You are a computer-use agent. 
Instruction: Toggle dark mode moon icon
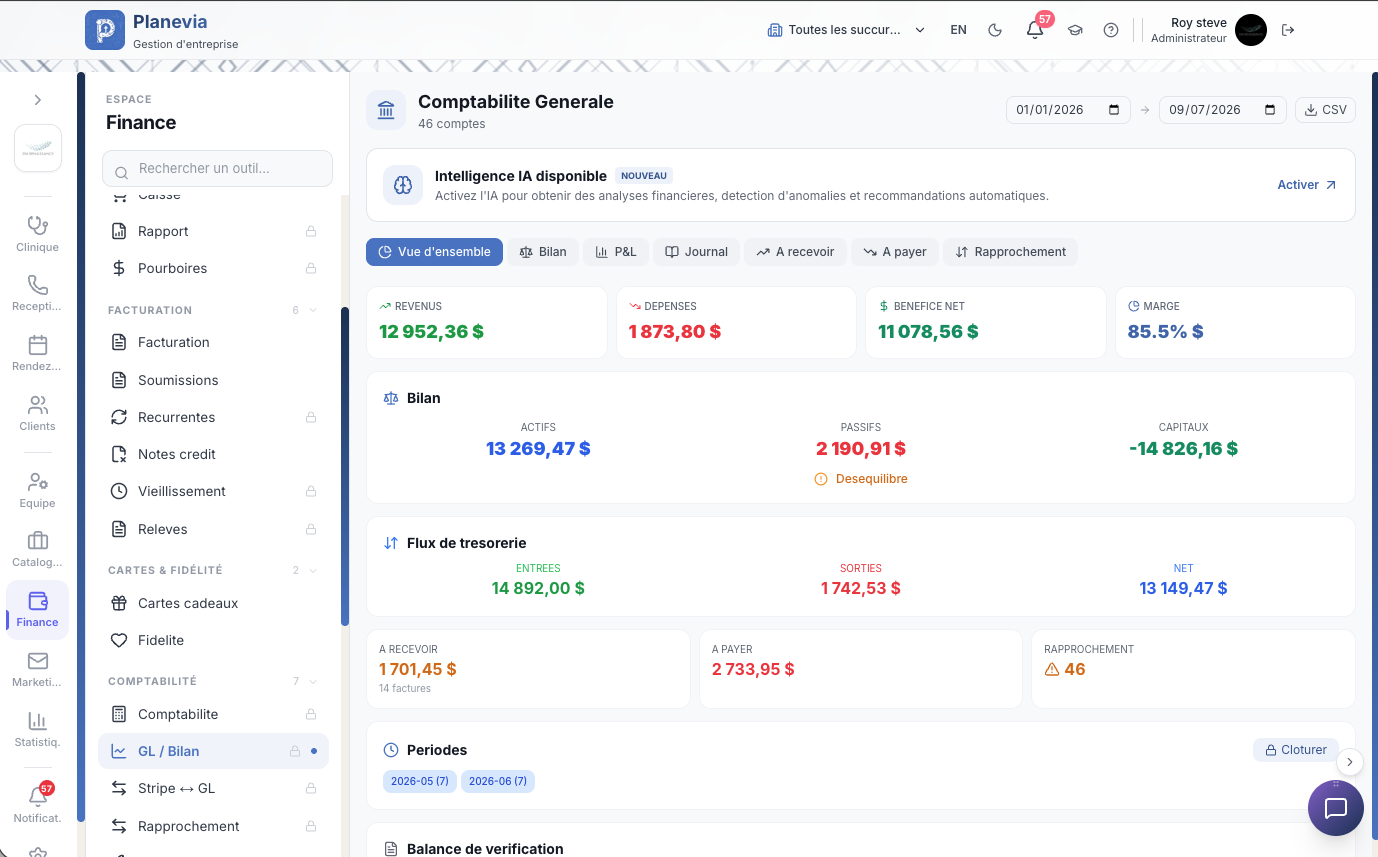point(995,30)
